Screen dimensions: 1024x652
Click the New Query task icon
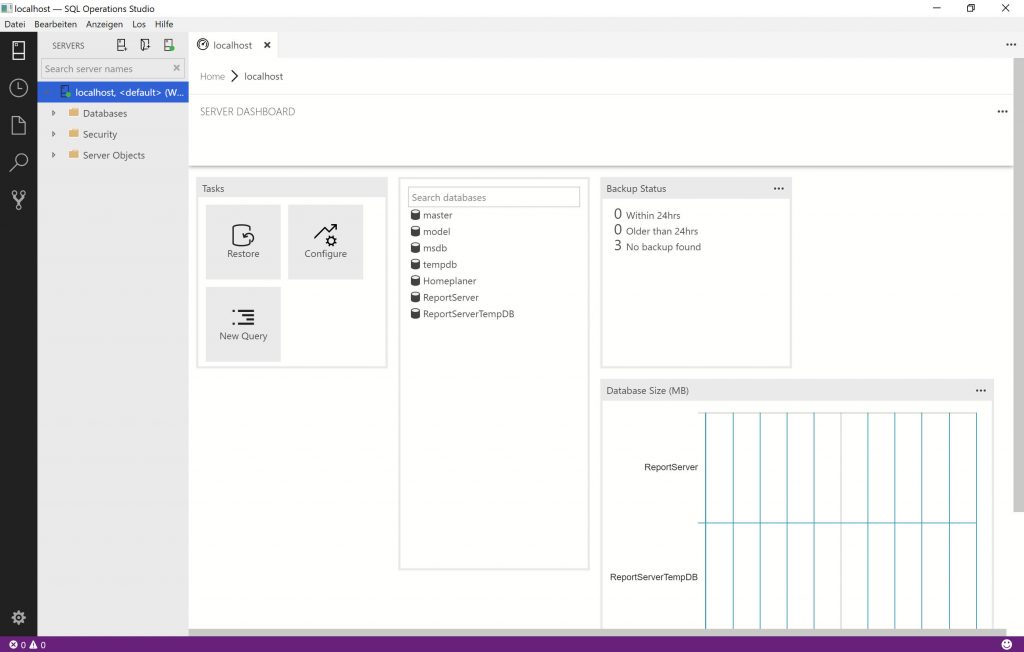[x=243, y=324]
